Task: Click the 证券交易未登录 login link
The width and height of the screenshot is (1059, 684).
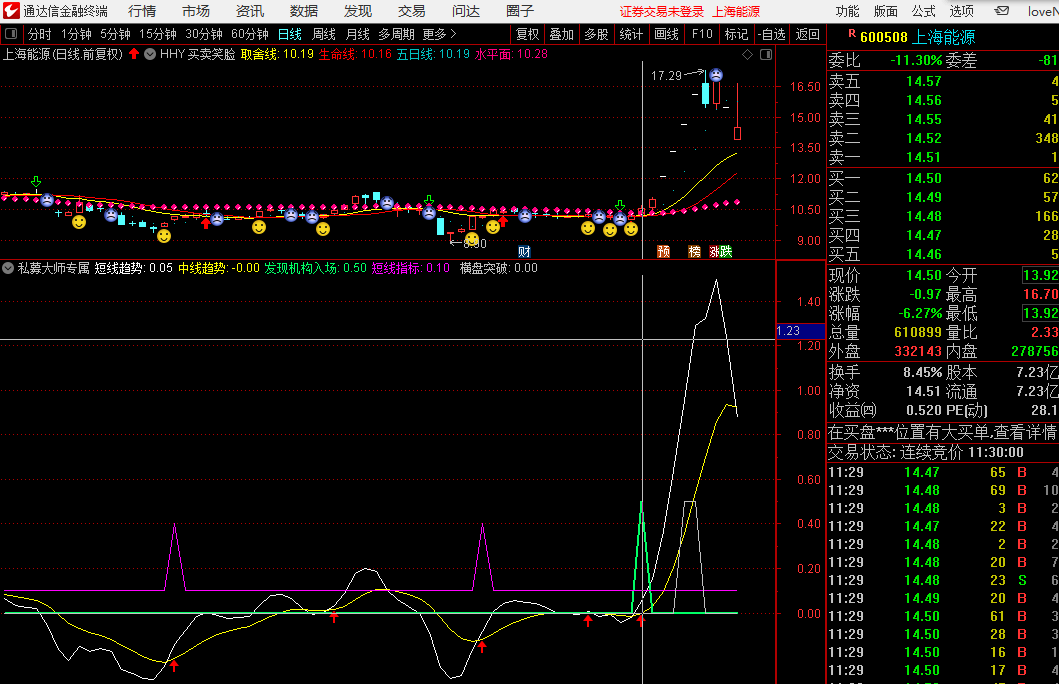Action: point(662,12)
